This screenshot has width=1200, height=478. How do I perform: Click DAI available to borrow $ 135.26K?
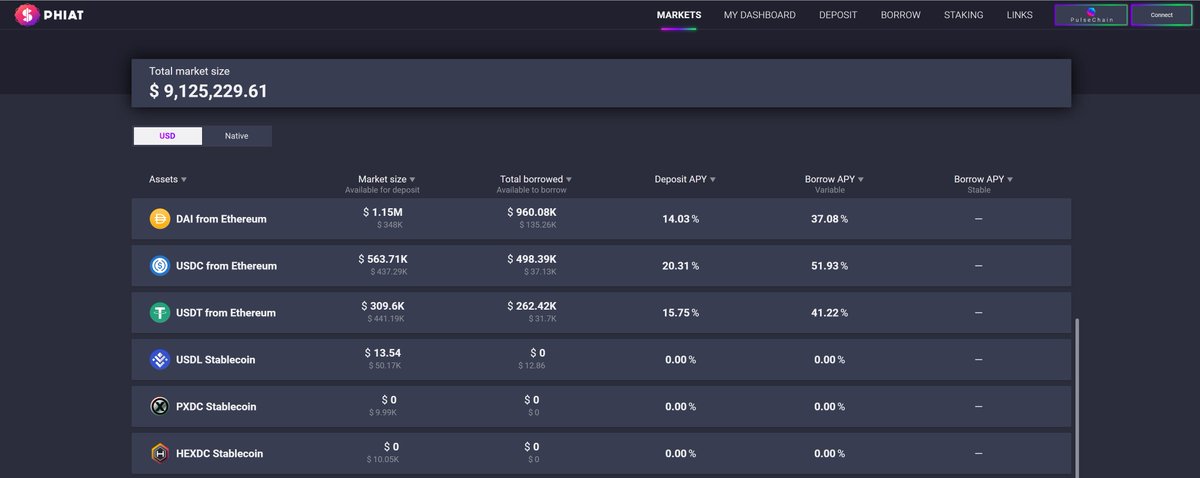click(x=538, y=225)
